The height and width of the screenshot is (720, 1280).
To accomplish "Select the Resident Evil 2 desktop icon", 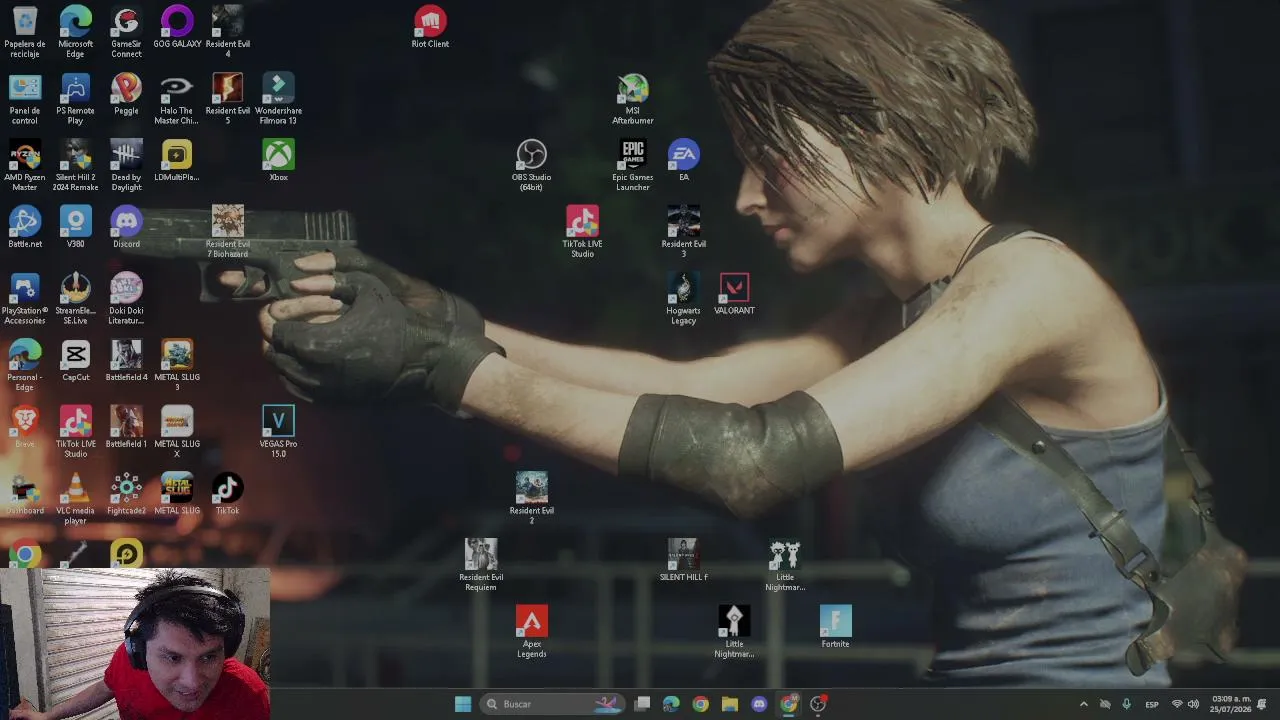I will pyautogui.click(x=532, y=499).
